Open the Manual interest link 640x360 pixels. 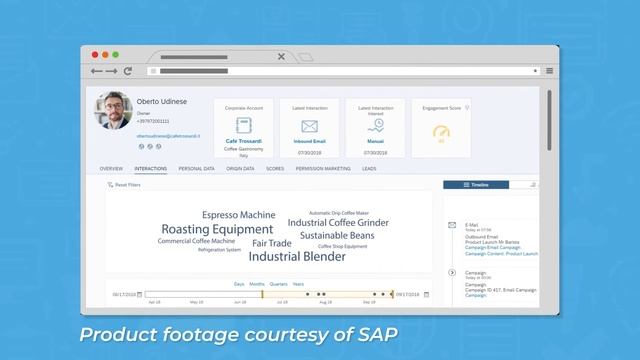[376, 141]
